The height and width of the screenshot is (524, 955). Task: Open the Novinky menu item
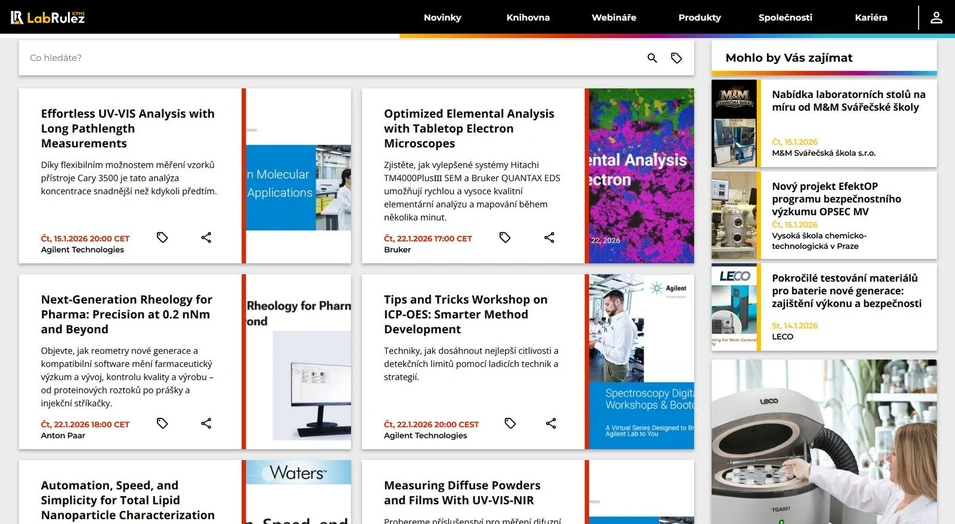pyautogui.click(x=442, y=18)
